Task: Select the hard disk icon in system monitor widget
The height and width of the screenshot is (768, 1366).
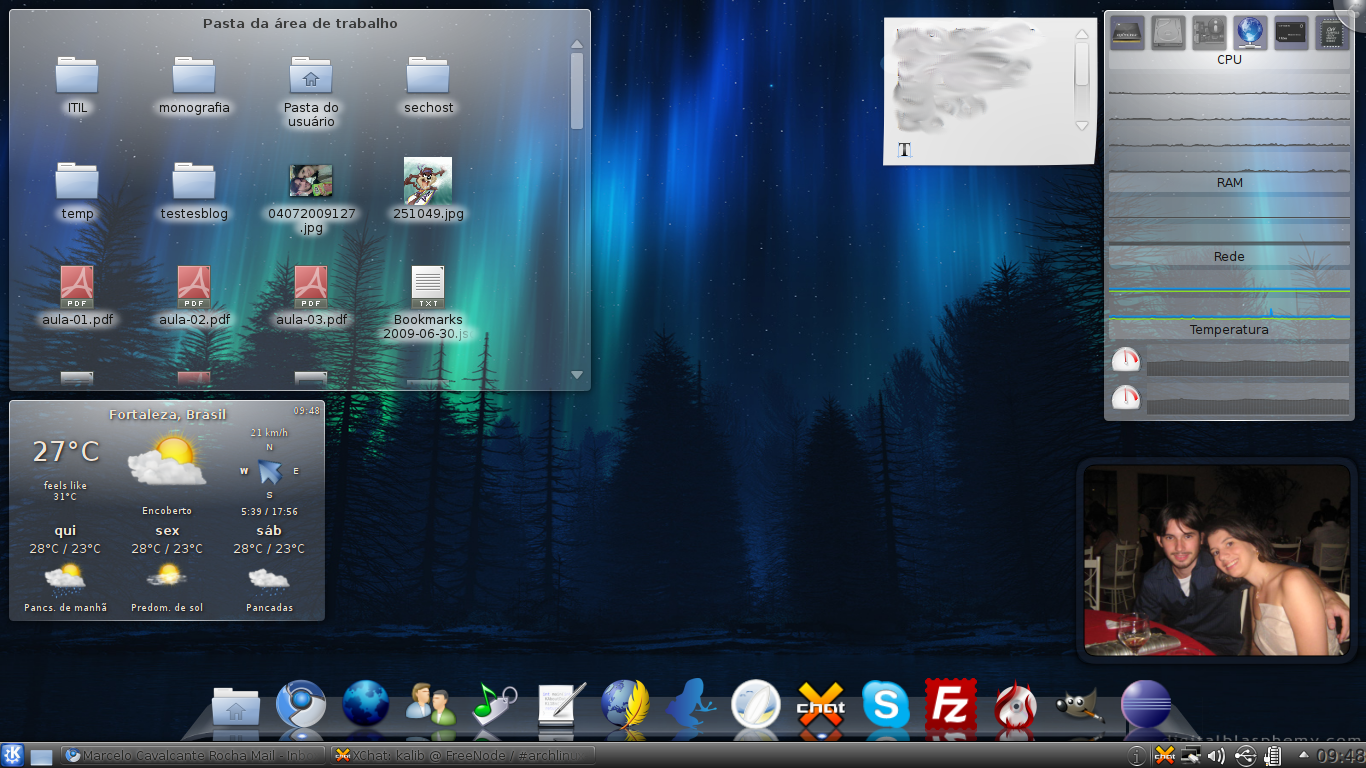Action: click(1168, 32)
